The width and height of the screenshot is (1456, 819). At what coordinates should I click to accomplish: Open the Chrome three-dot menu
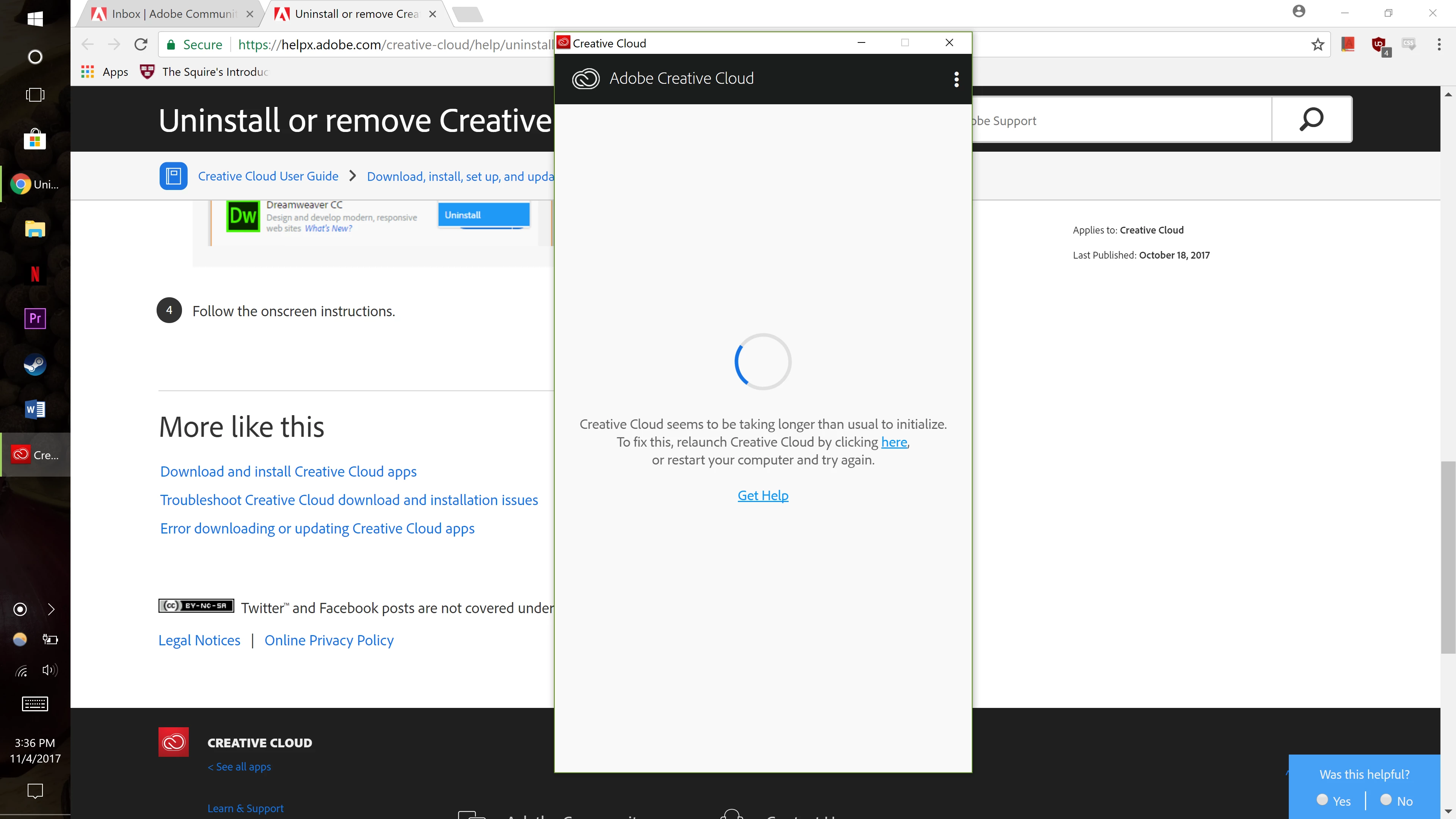1439,45
